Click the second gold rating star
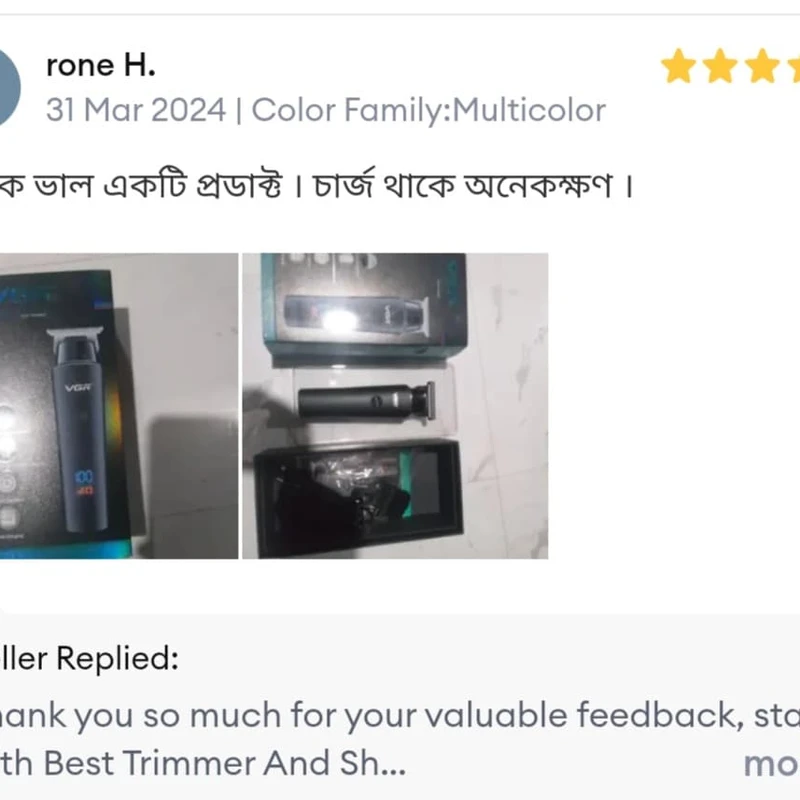The height and width of the screenshot is (800, 800). pos(720,66)
